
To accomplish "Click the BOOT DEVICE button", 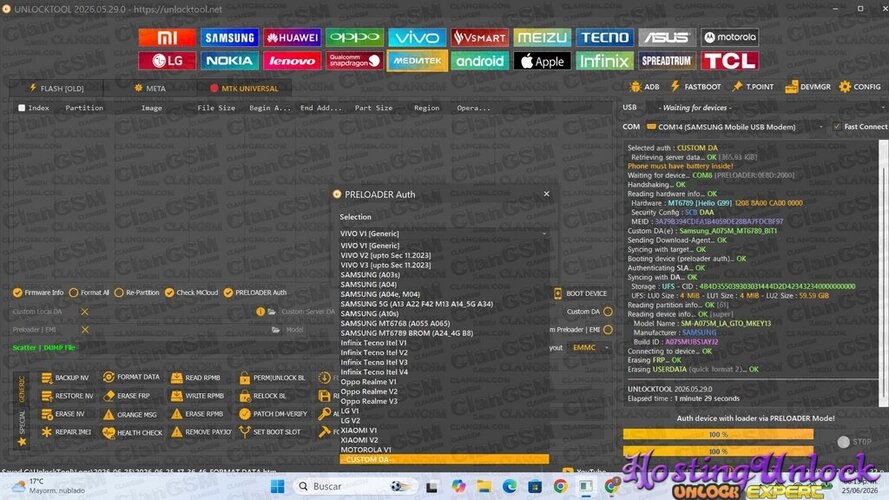I will pos(581,294).
